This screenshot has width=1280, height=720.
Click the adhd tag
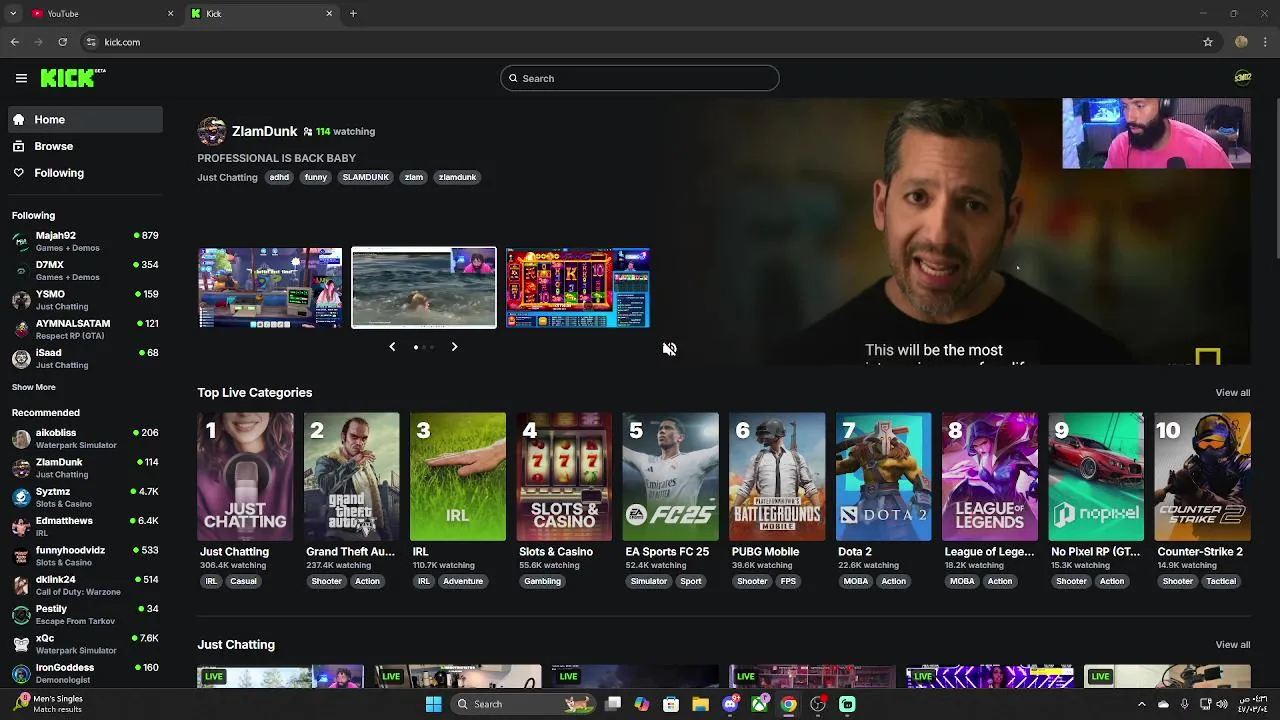pyautogui.click(x=279, y=177)
